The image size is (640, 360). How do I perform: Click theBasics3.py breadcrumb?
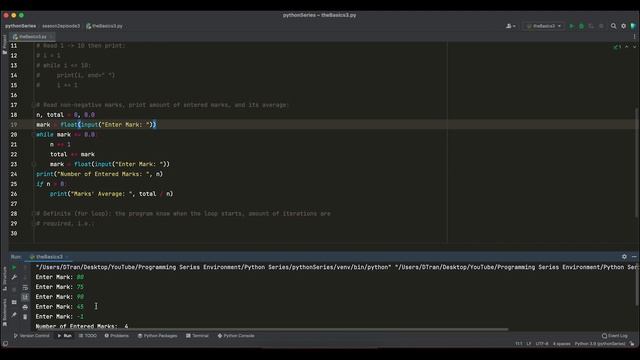tap(104, 26)
